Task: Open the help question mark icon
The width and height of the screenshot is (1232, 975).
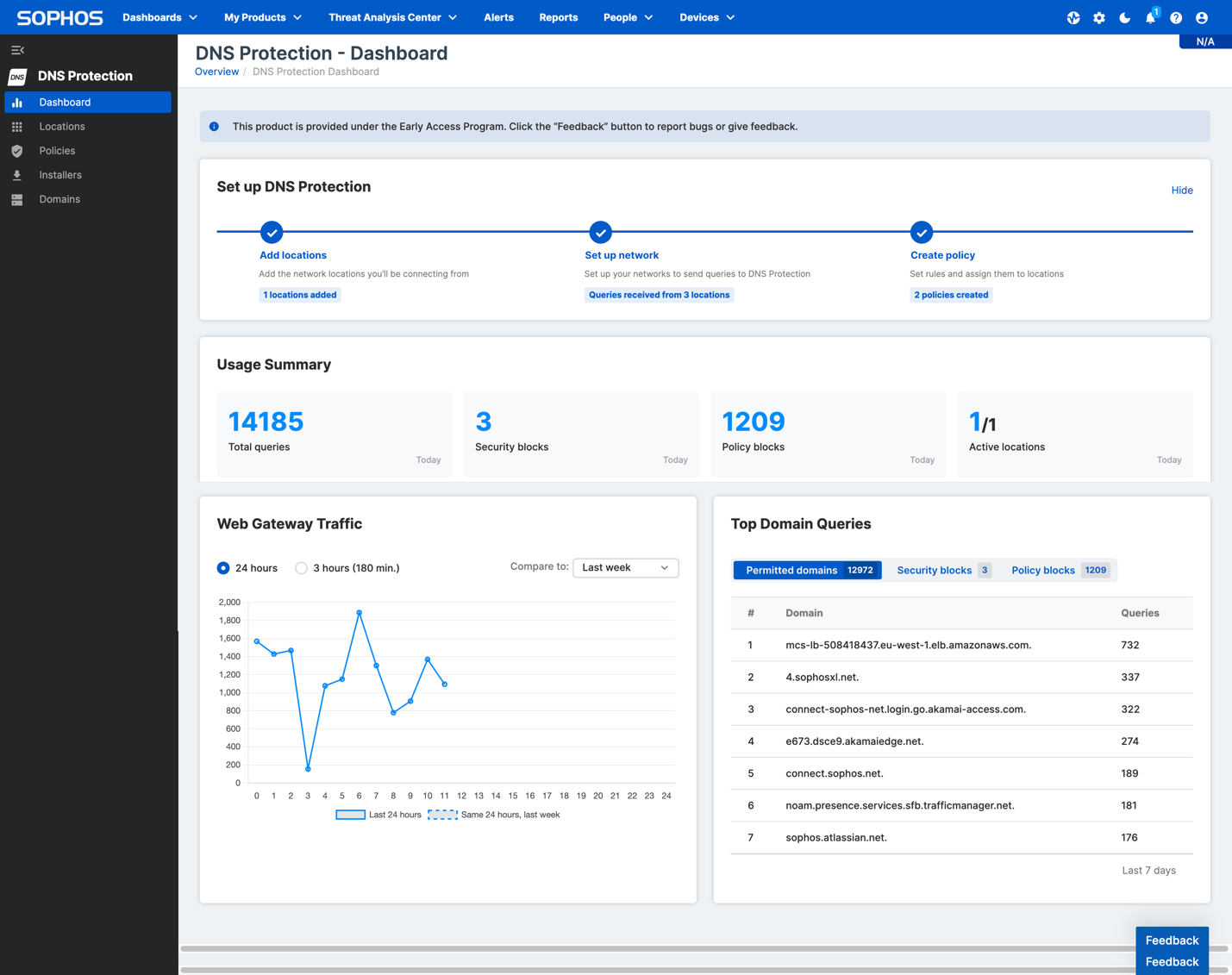Action: (x=1176, y=18)
